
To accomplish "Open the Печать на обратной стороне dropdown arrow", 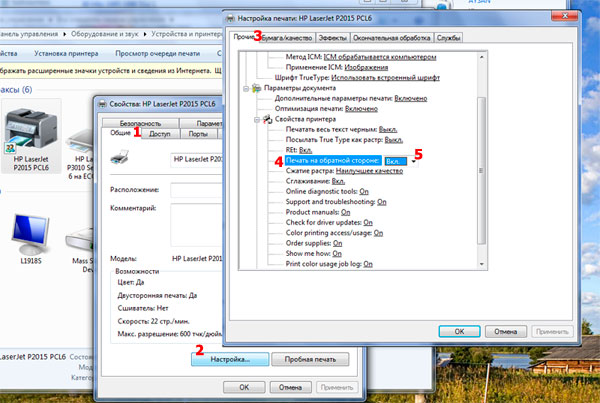I will point(413,162).
